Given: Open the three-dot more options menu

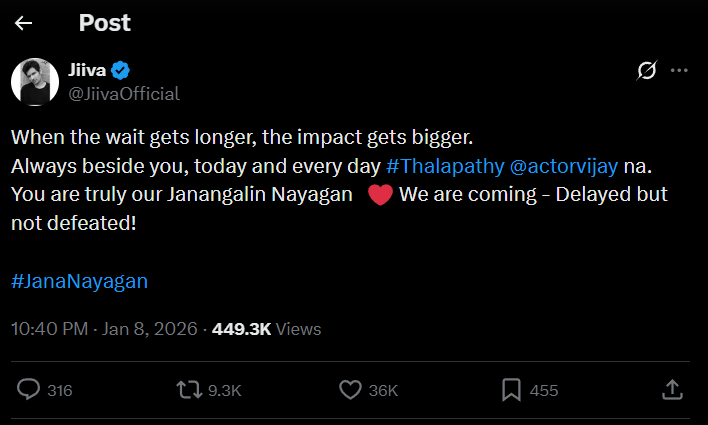Looking at the screenshot, I should [679, 70].
